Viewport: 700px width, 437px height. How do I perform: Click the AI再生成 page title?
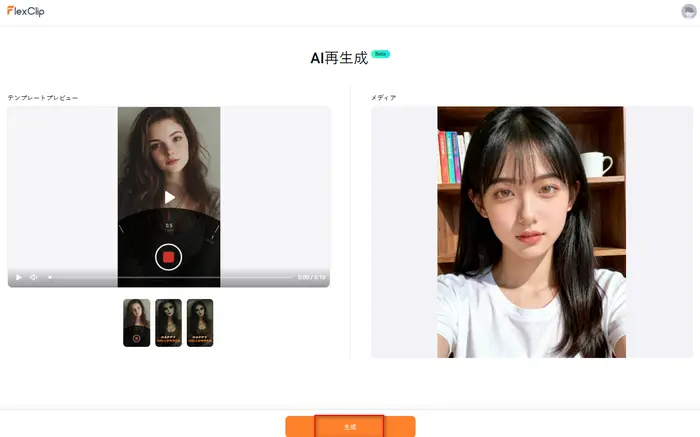click(x=339, y=58)
